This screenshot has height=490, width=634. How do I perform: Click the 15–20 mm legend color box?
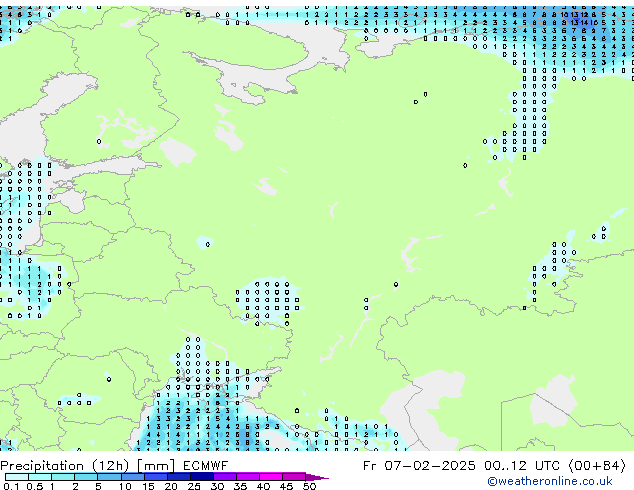pos(155,477)
